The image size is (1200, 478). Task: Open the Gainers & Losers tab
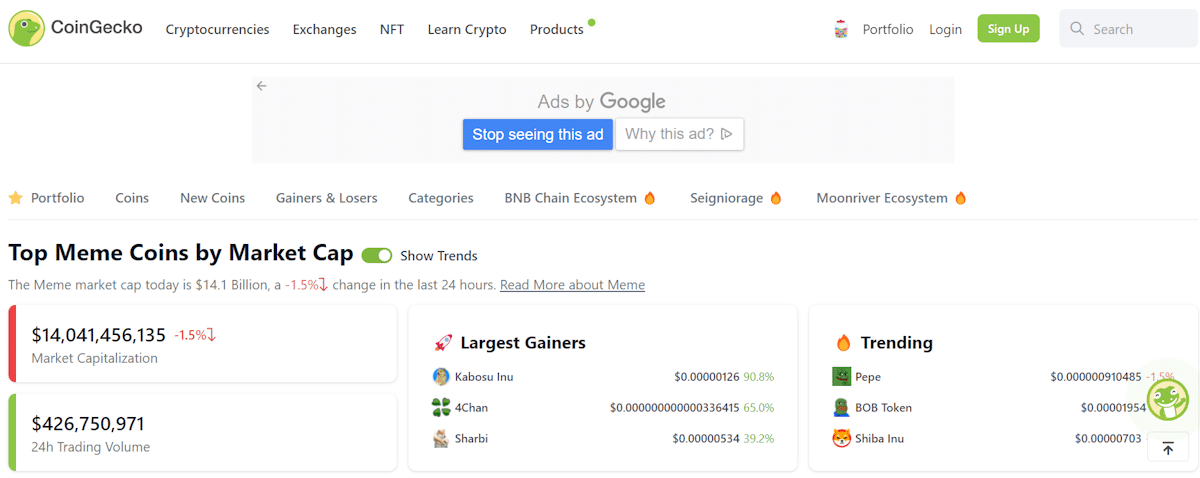326,198
